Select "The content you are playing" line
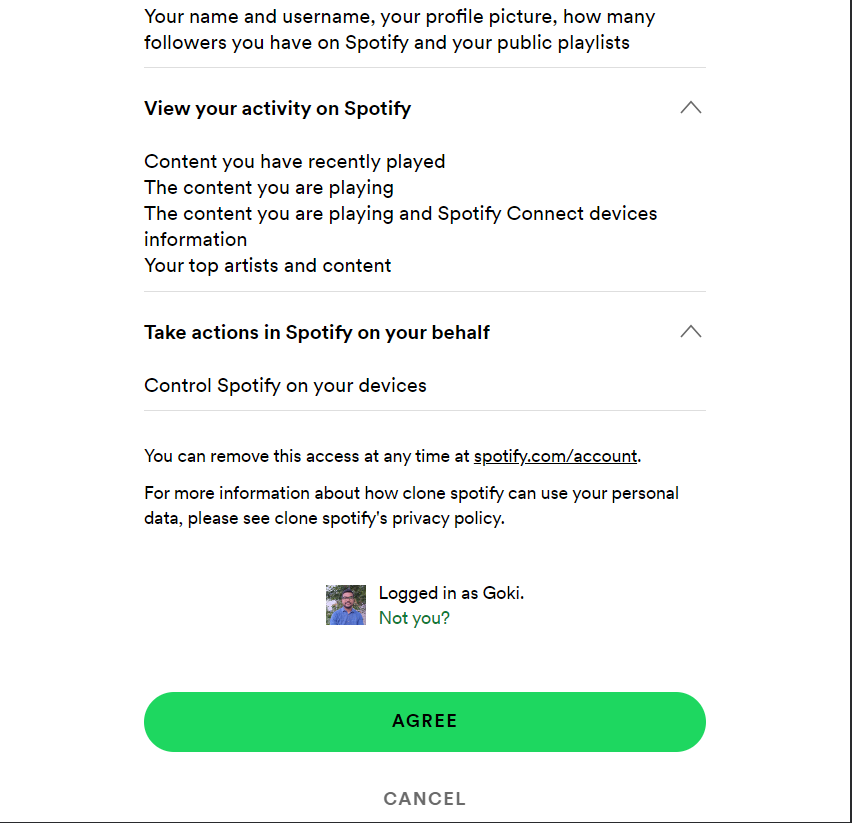Viewport: 852px width, 823px height. (269, 187)
